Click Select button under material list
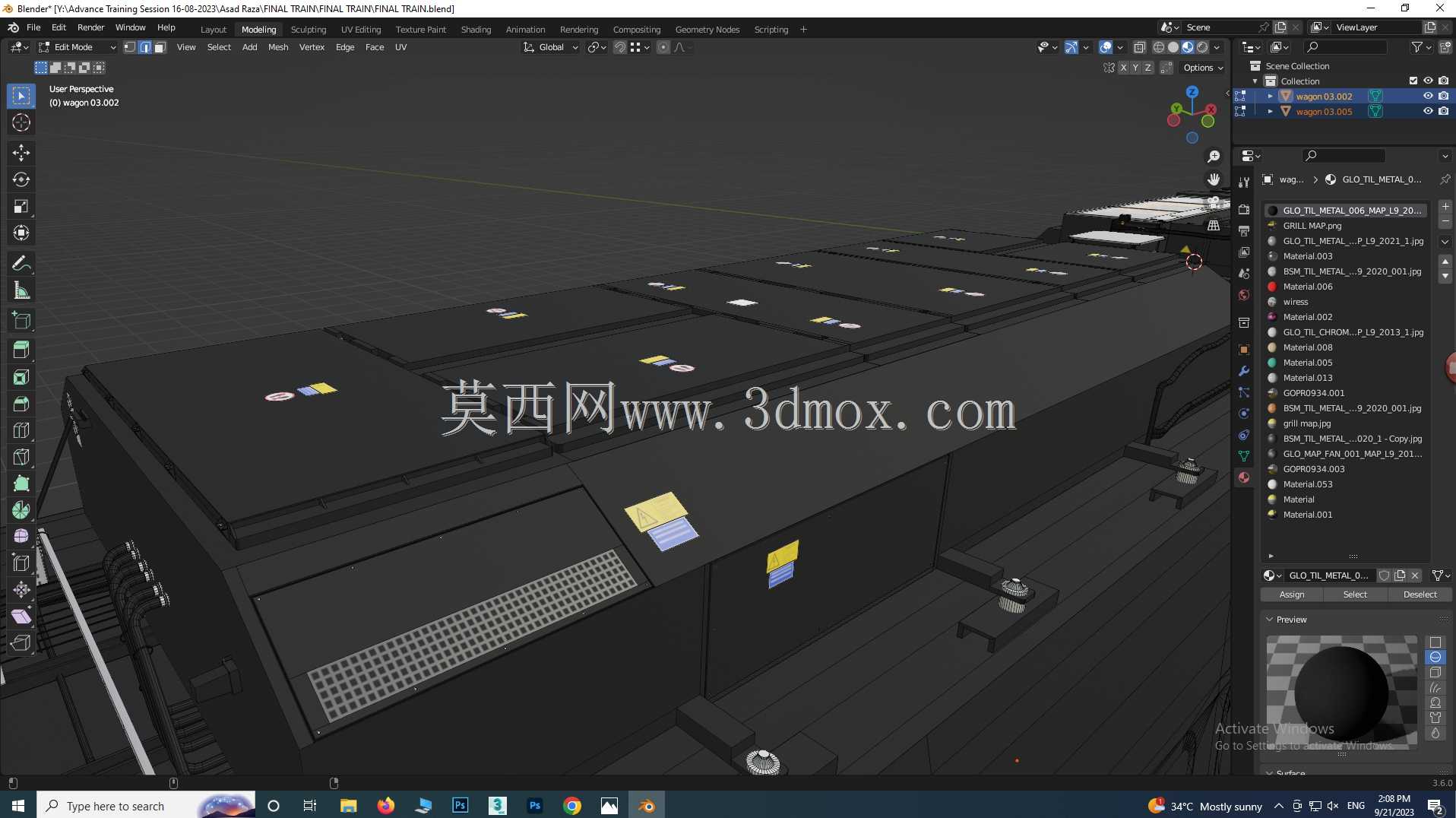This screenshot has height=818, width=1456. click(1355, 594)
